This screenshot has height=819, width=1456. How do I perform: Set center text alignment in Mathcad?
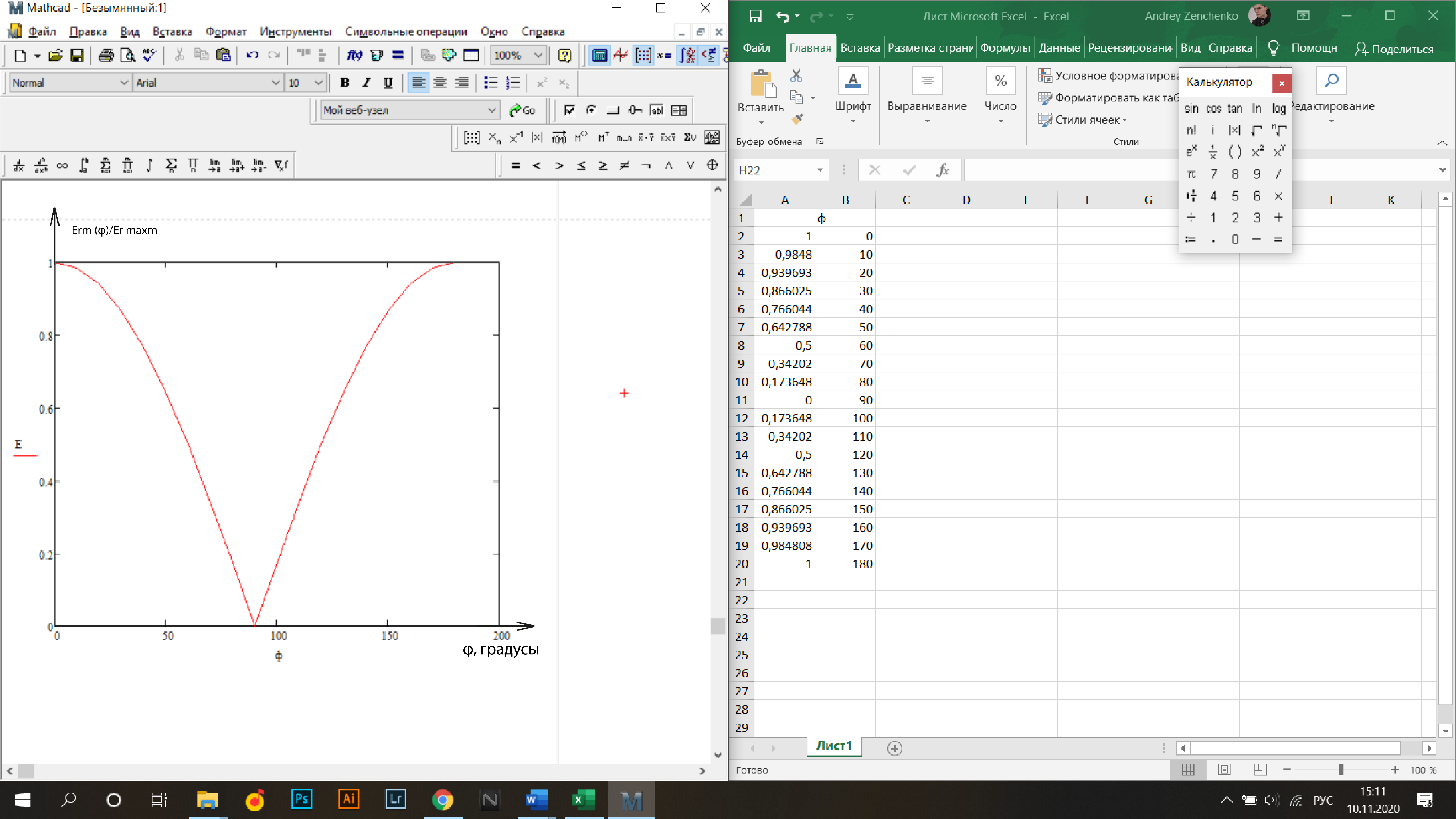pos(440,83)
